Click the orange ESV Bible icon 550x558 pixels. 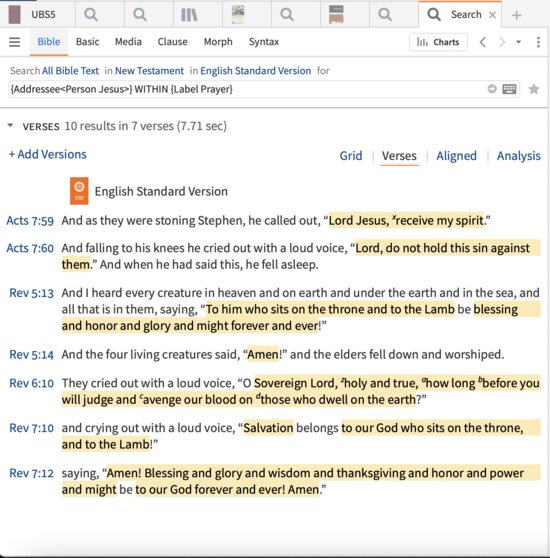[79, 191]
